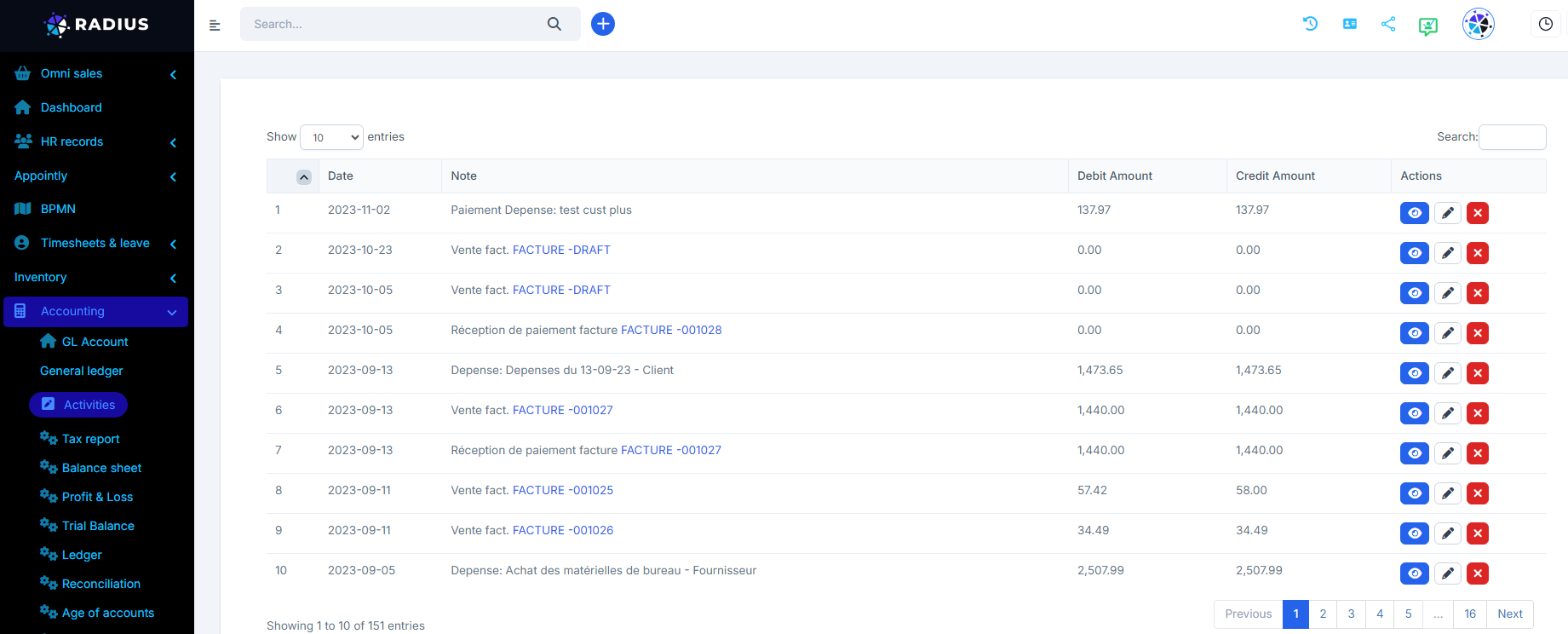The height and width of the screenshot is (634, 1568).
Task: Delete row 5 Depenses du 13-09-23 entry
Action: tap(1478, 373)
